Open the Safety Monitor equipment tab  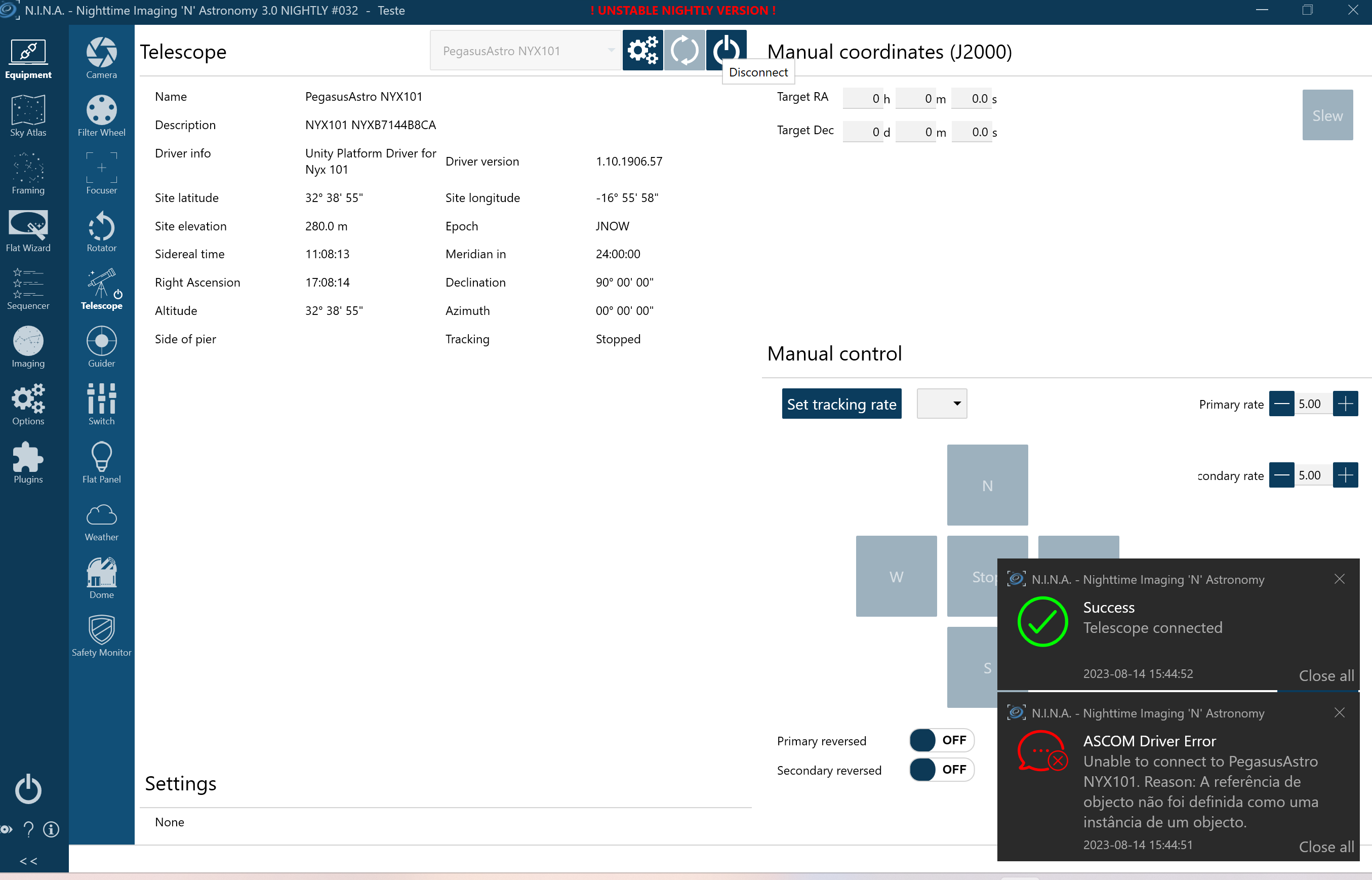[x=102, y=636]
